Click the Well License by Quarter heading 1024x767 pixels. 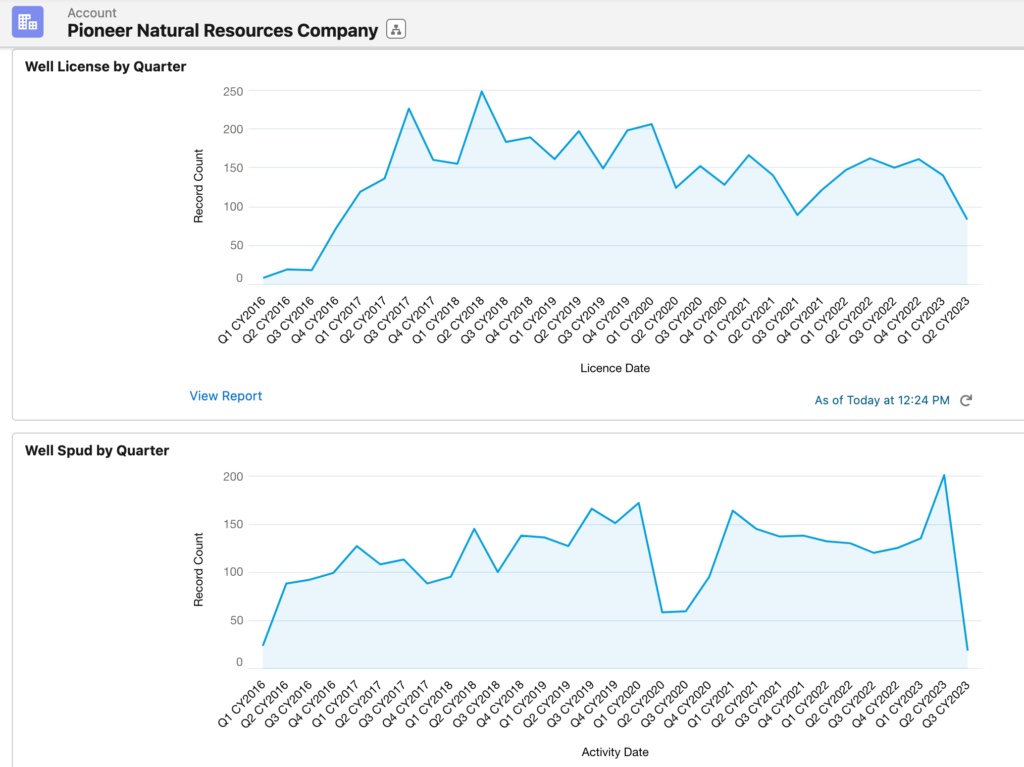[105, 67]
